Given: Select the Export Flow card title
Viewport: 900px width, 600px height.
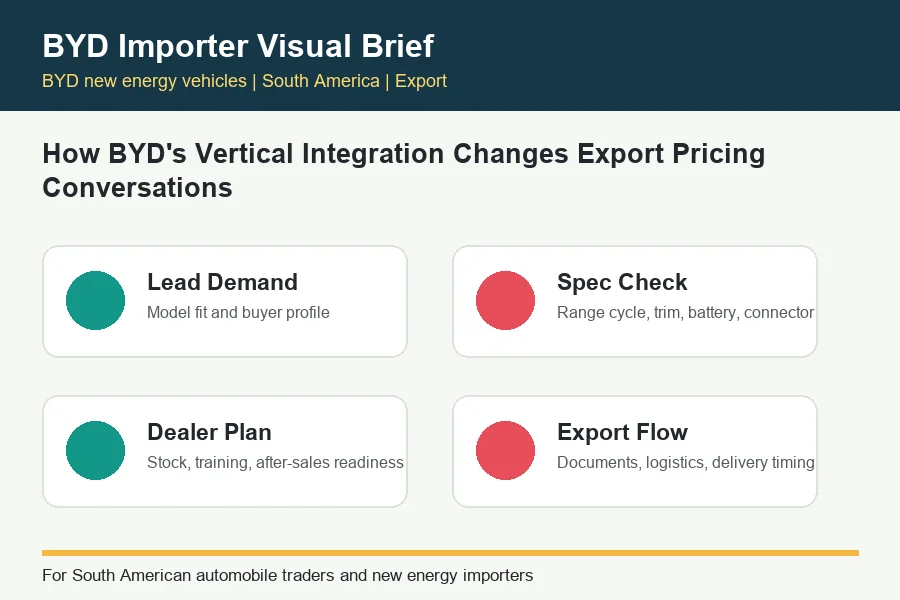Looking at the screenshot, I should click(x=622, y=432).
